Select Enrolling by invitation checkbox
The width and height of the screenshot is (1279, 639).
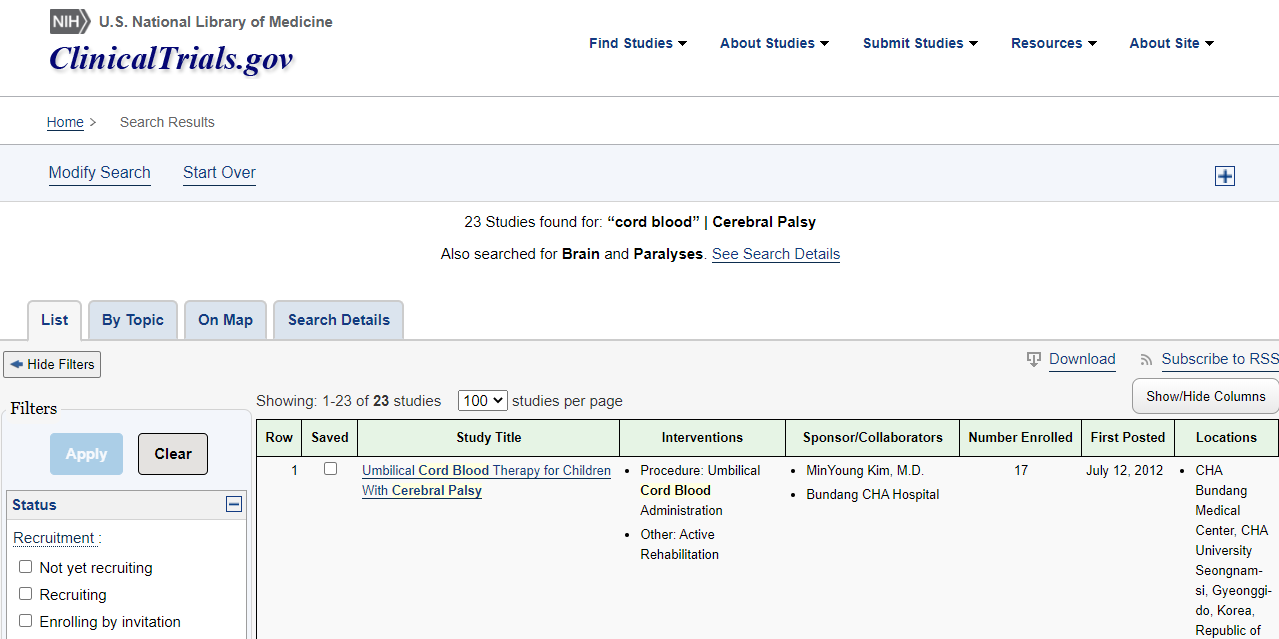click(x=26, y=621)
